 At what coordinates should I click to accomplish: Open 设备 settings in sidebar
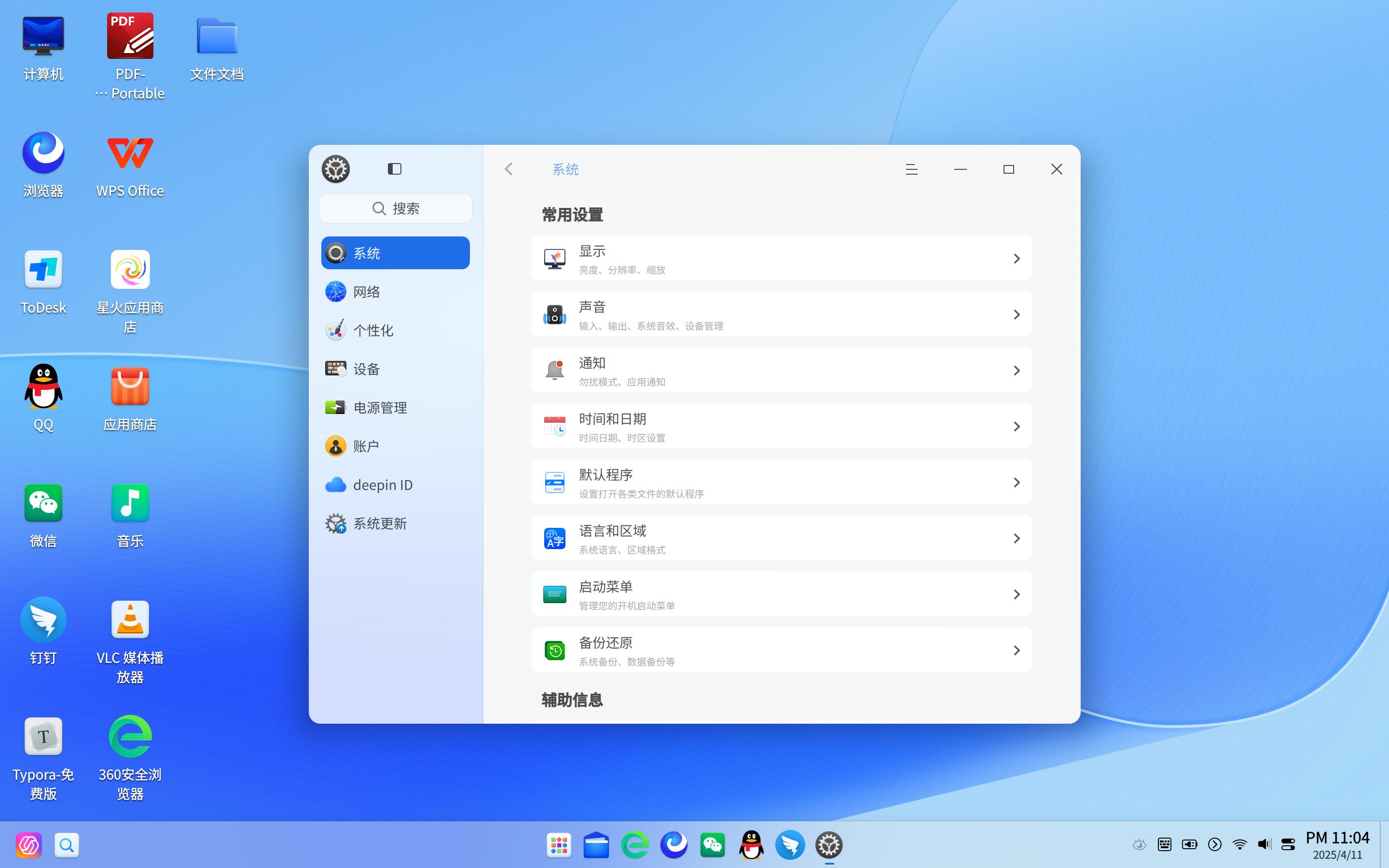(396, 369)
